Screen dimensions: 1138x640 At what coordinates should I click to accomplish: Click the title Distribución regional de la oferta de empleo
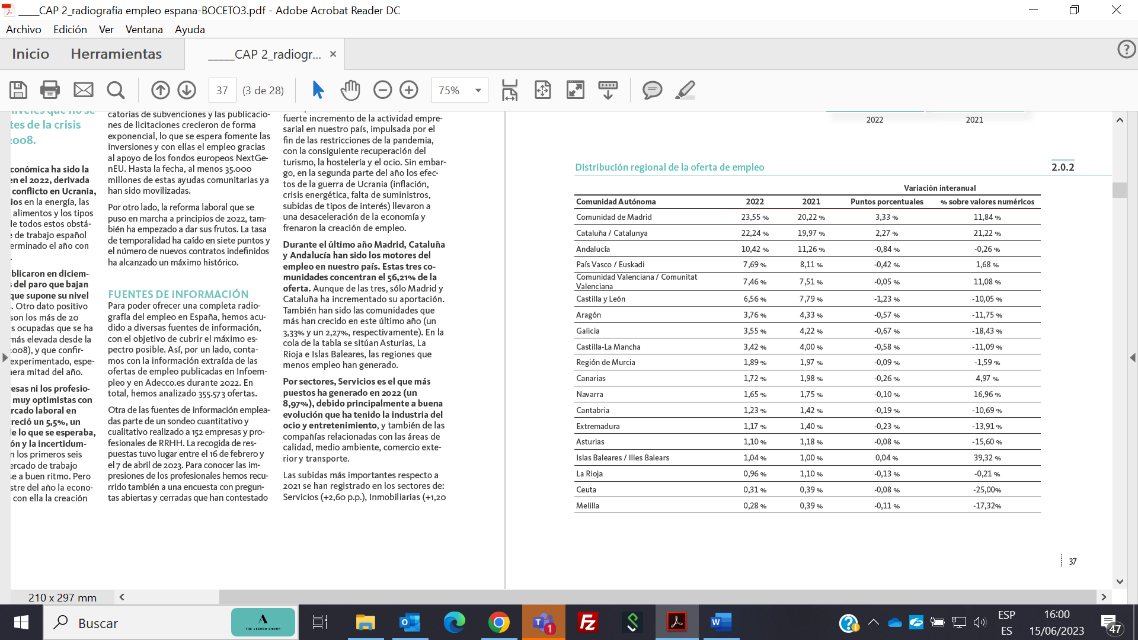pos(669,167)
